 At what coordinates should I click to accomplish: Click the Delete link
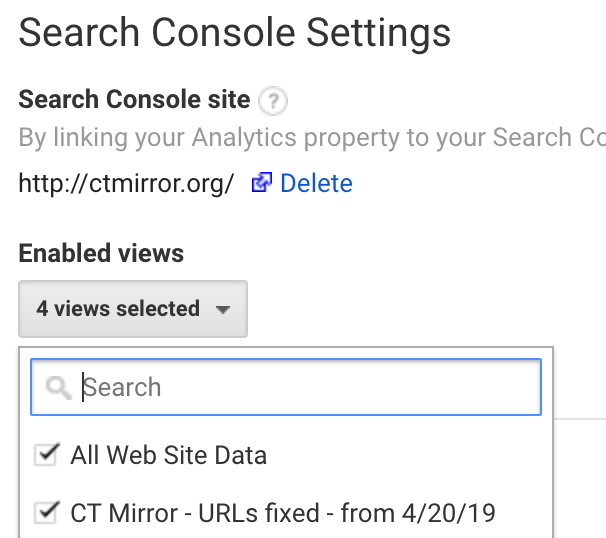pos(316,183)
